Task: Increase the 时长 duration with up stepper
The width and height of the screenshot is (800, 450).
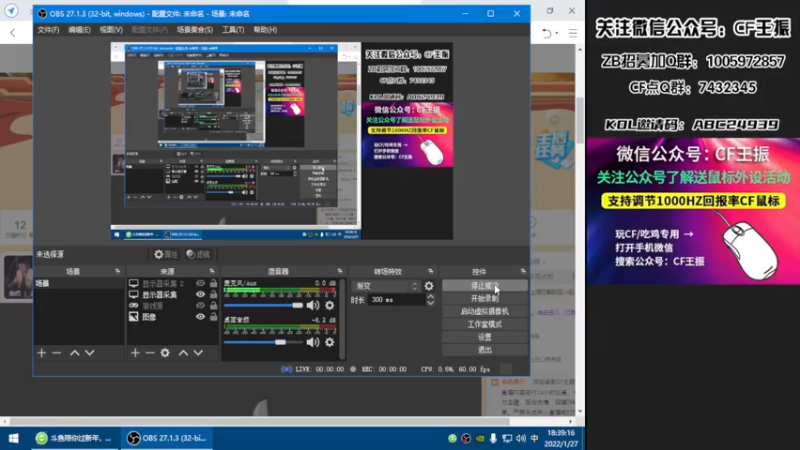Action: [x=431, y=296]
